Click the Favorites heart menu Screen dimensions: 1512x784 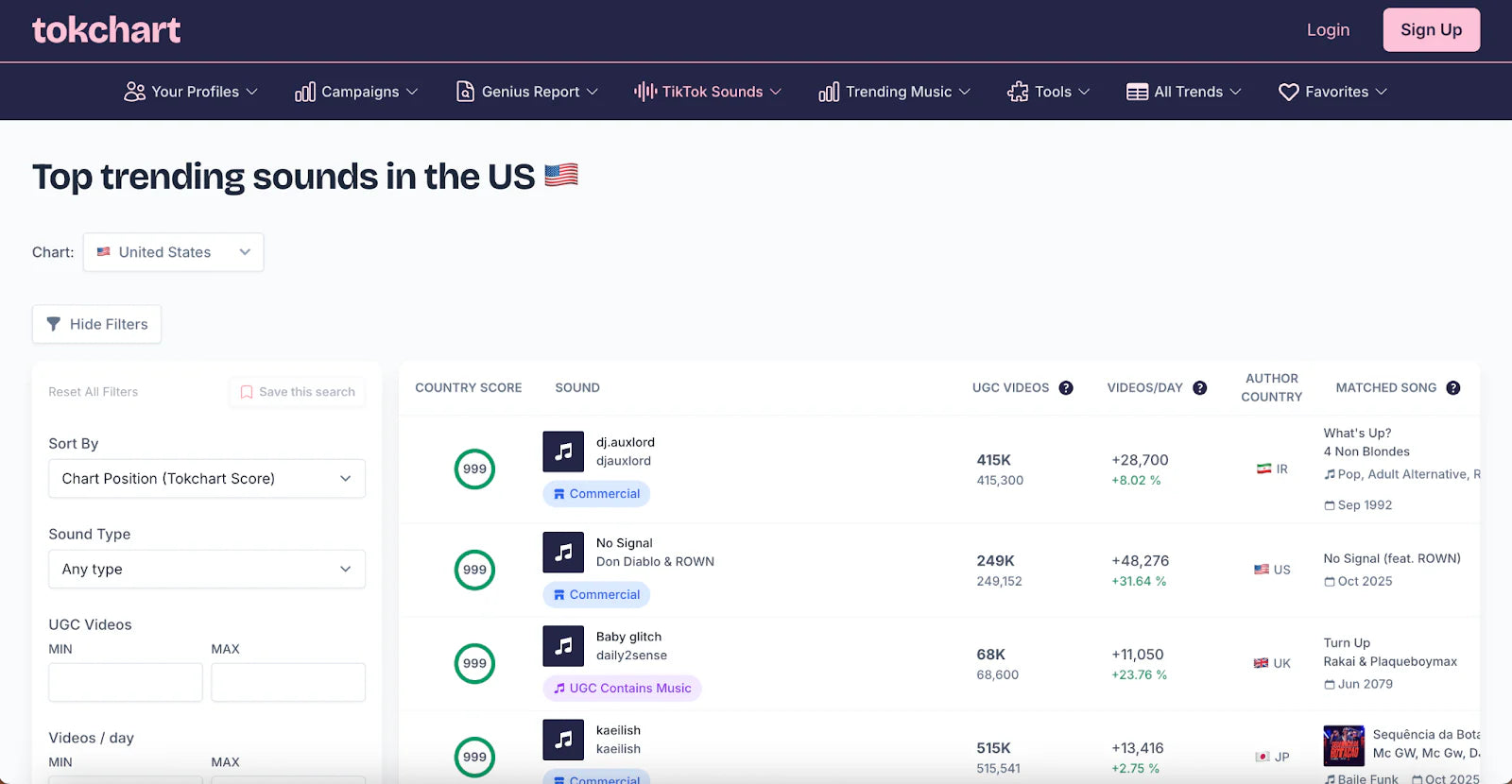pyautogui.click(x=1332, y=92)
